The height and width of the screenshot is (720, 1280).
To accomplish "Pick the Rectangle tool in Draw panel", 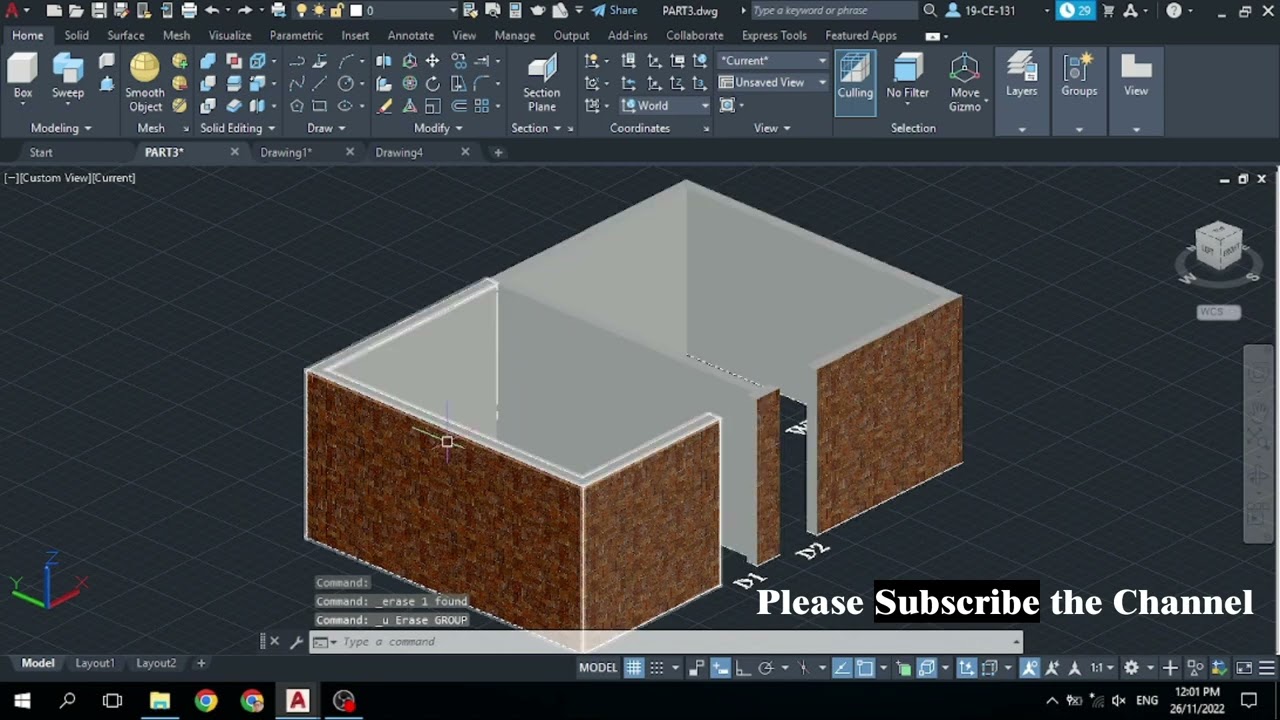I will [320, 106].
